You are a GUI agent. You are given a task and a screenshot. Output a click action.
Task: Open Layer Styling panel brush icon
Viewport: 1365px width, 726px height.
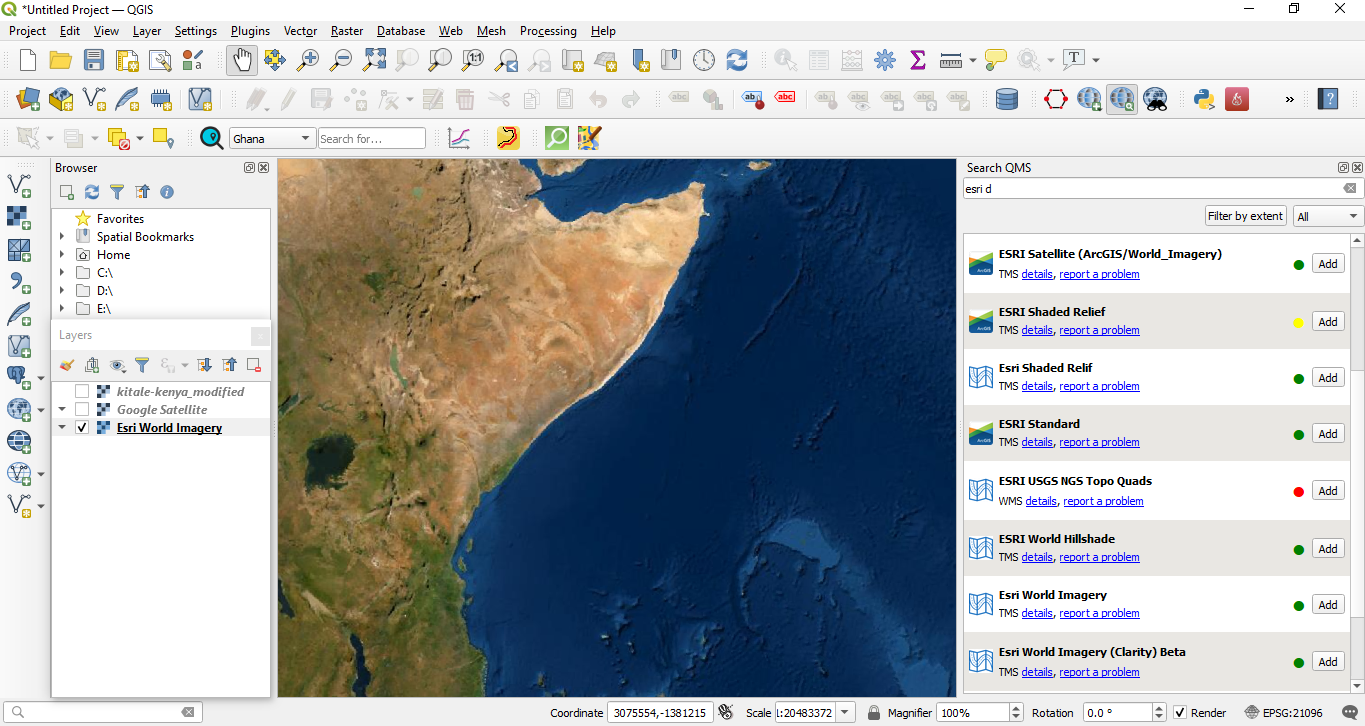click(x=67, y=365)
